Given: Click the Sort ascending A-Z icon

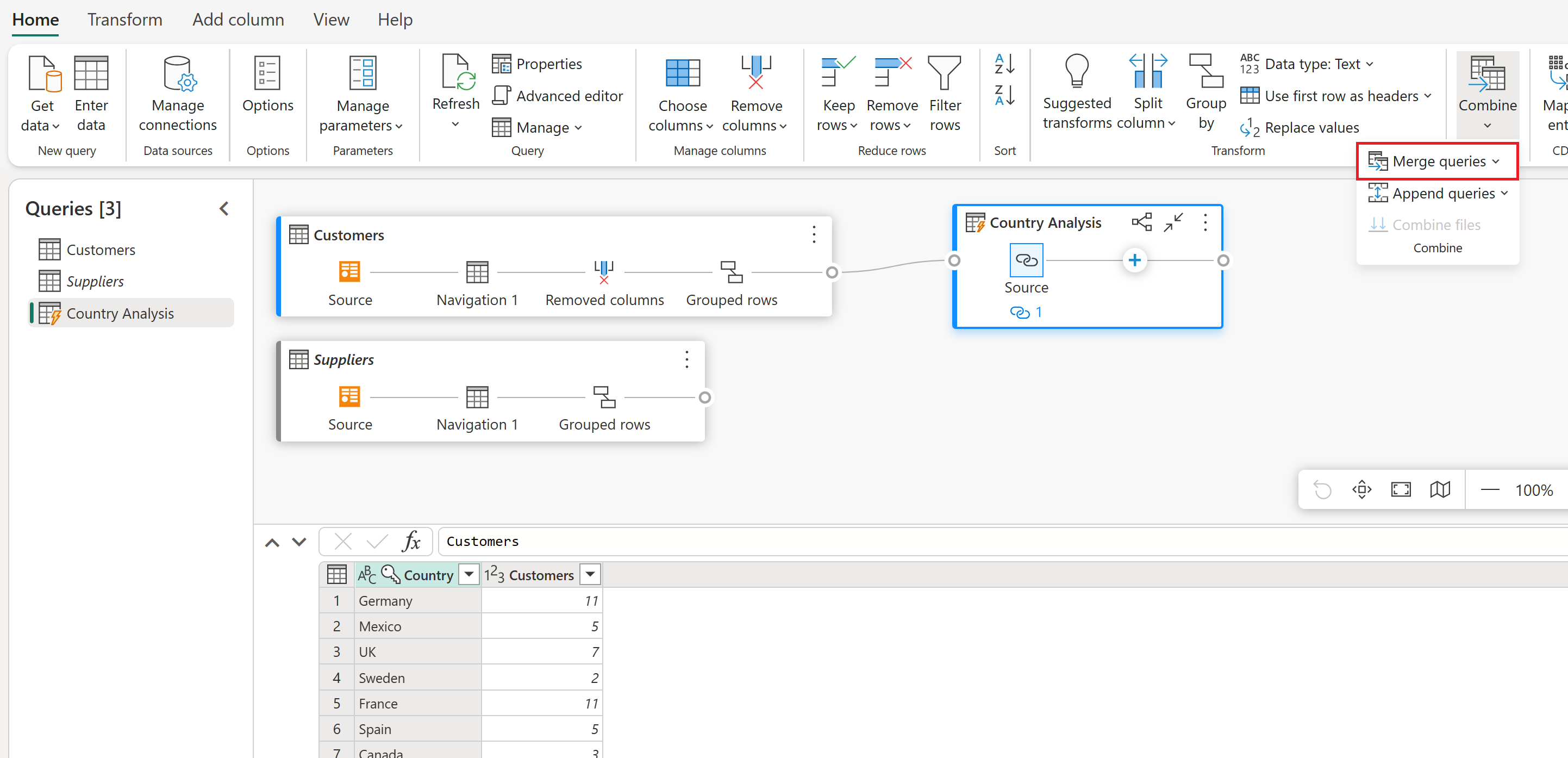Looking at the screenshot, I should click(x=1004, y=64).
